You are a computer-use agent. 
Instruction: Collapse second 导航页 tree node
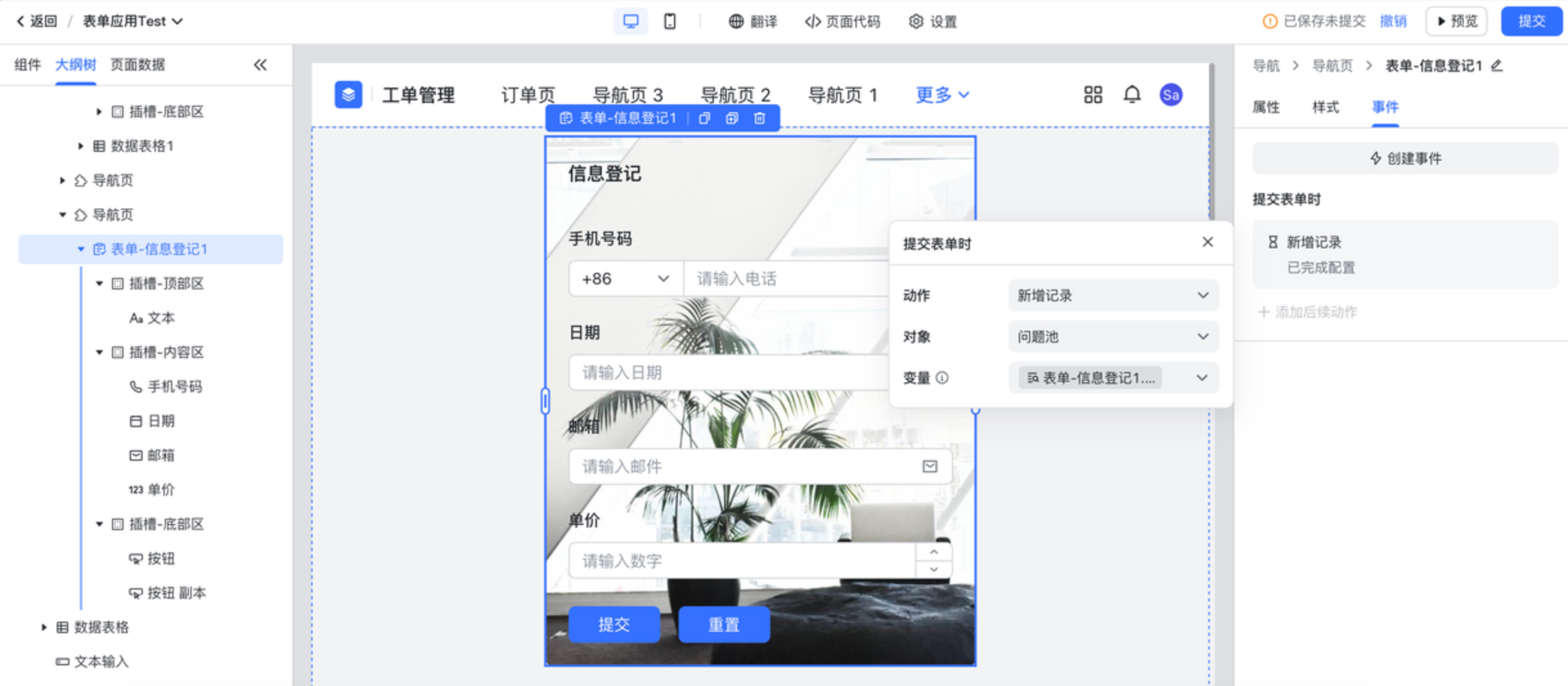pyautogui.click(x=62, y=214)
